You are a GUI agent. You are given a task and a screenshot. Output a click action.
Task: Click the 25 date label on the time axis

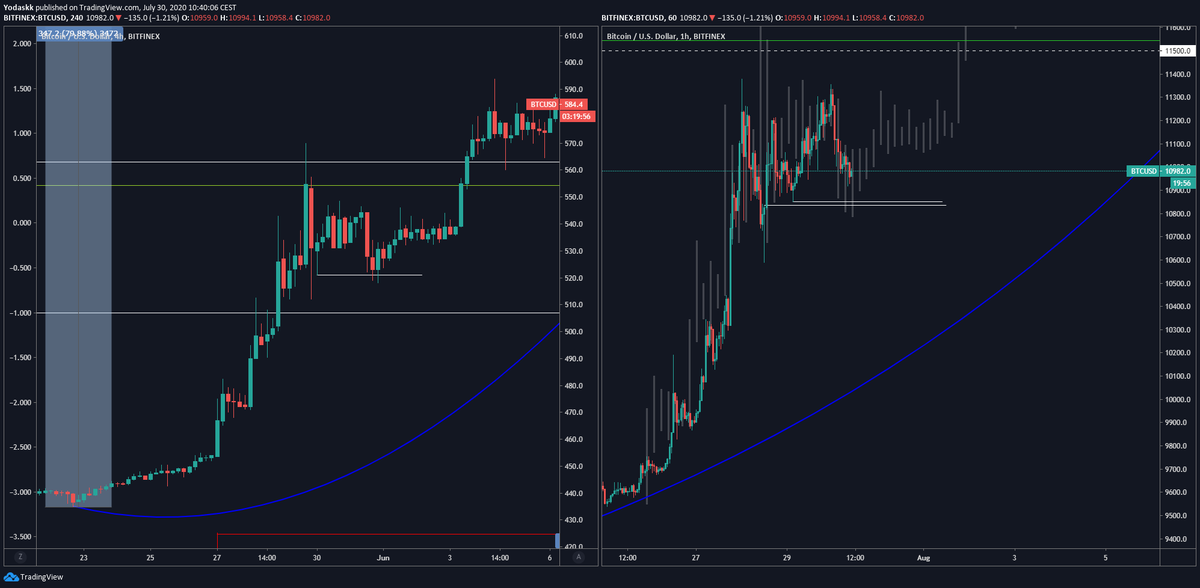pos(151,558)
